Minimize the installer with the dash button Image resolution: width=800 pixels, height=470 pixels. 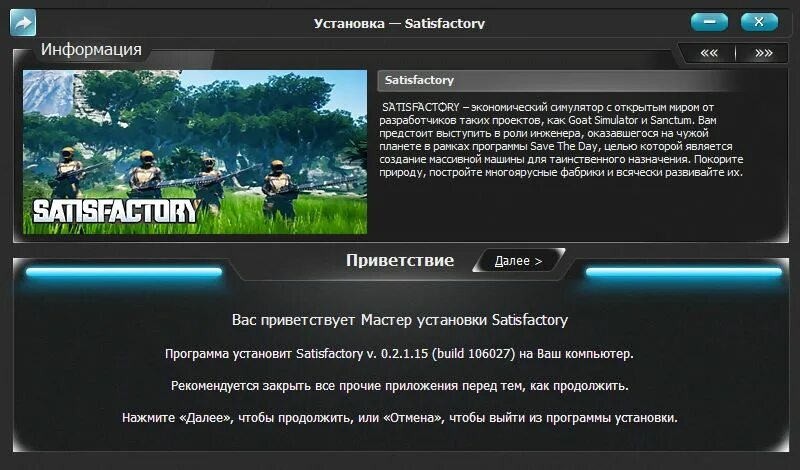pos(709,22)
